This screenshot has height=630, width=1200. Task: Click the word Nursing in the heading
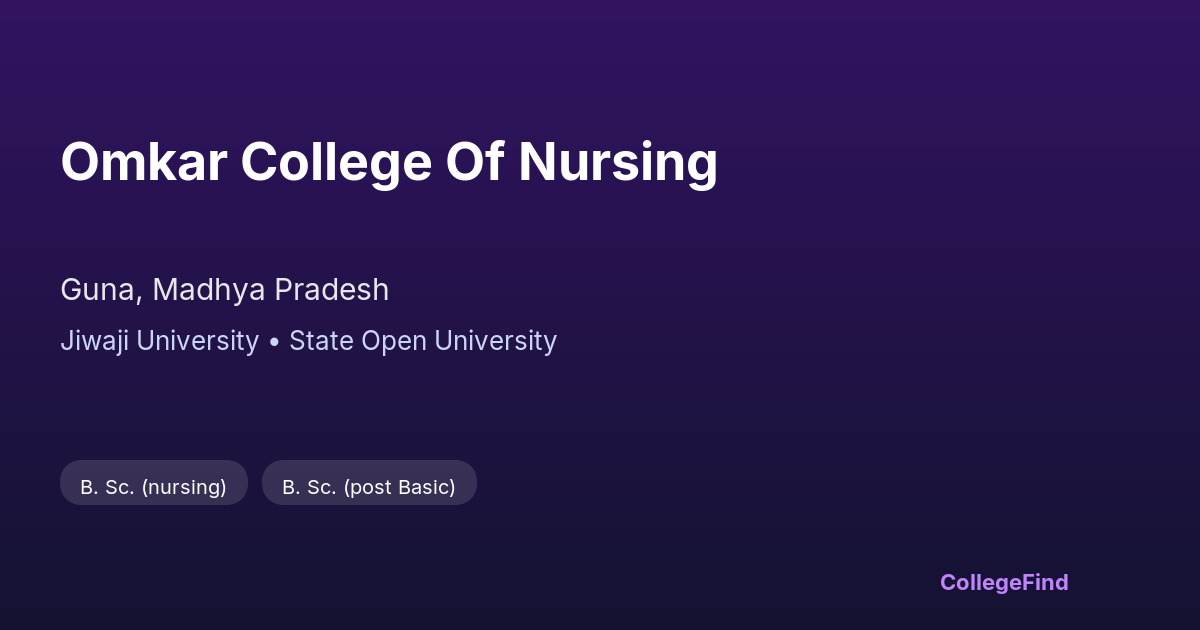pos(617,161)
